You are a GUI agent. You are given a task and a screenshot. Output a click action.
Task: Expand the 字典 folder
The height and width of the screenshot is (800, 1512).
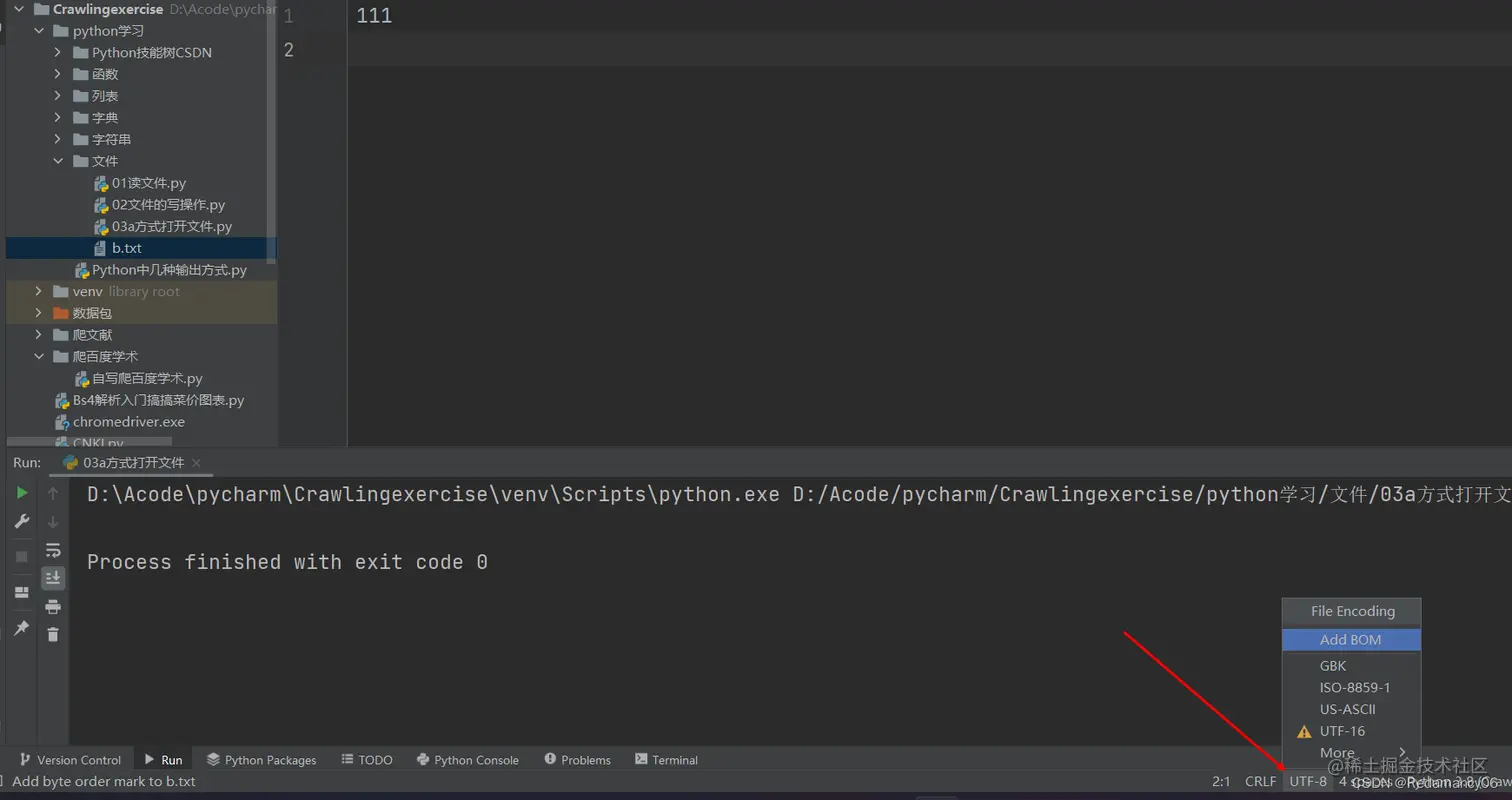(x=58, y=118)
